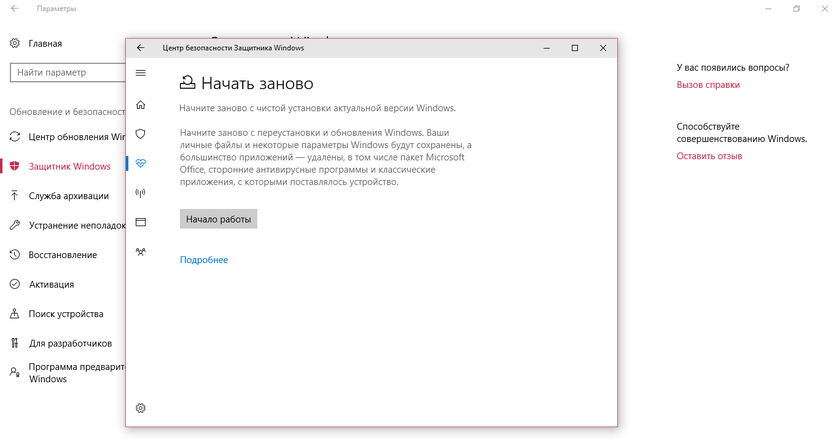Go to "Главная" in settings
Image resolution: width=839 pixels, height=440 pixels.
pos(45,44)
